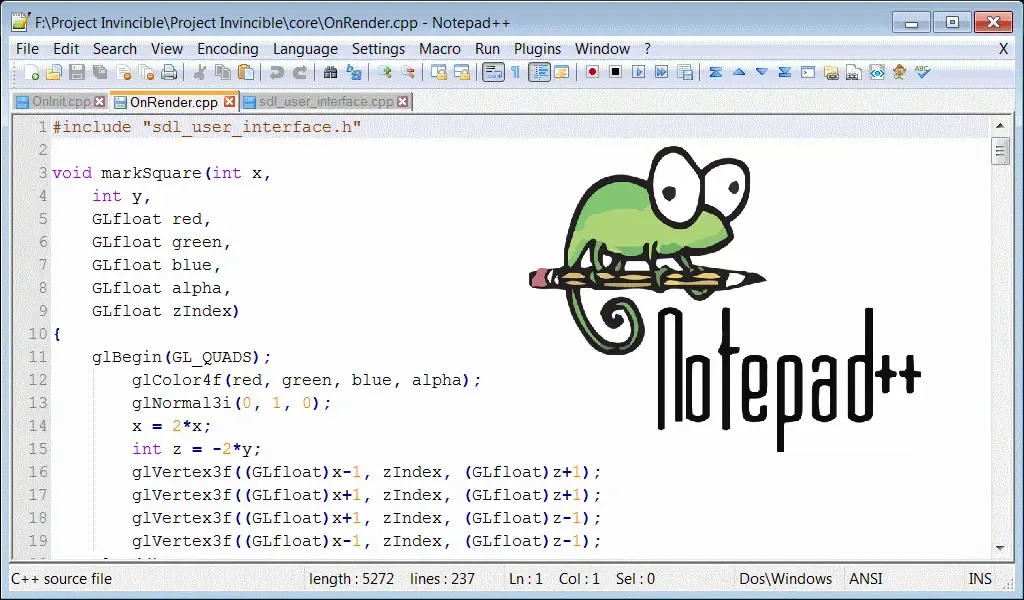This screenshot has width=1024, height=600.
Task: Click the Play recorded macro icon
Action: (x=639, y=72)
